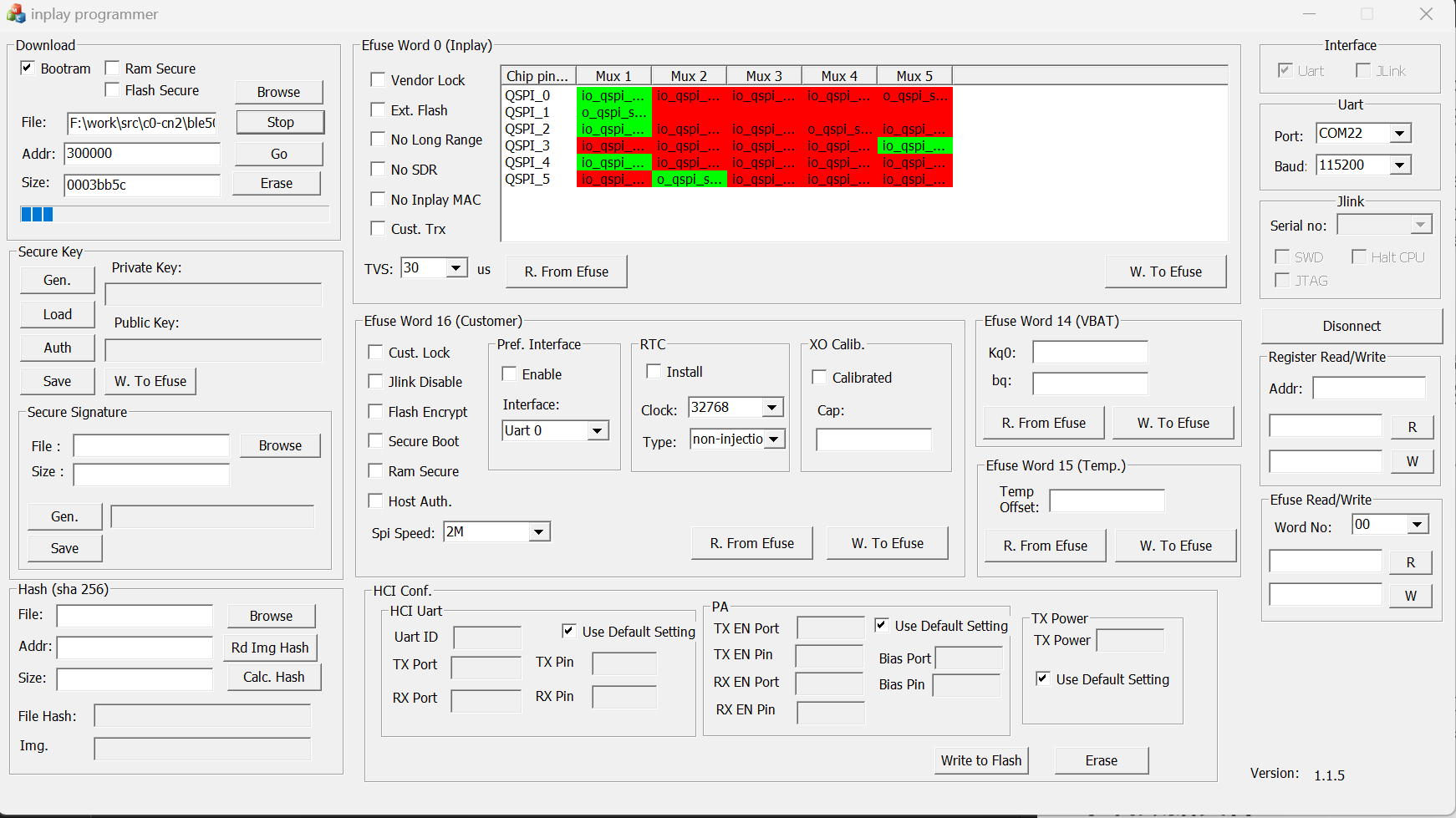
Task: Open the Efuse Word No dropdown
Action: [x=1417, y=525]
